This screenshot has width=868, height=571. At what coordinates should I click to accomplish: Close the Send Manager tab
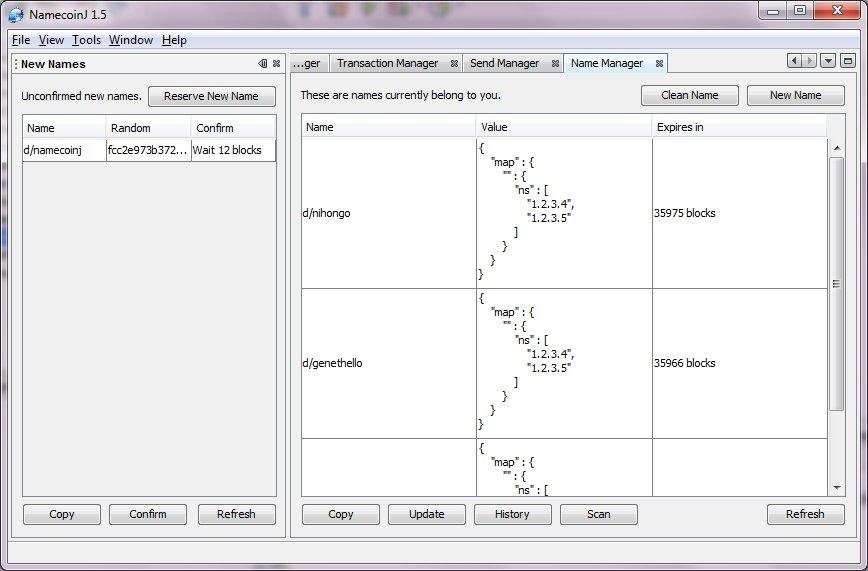tap(555, 64)
